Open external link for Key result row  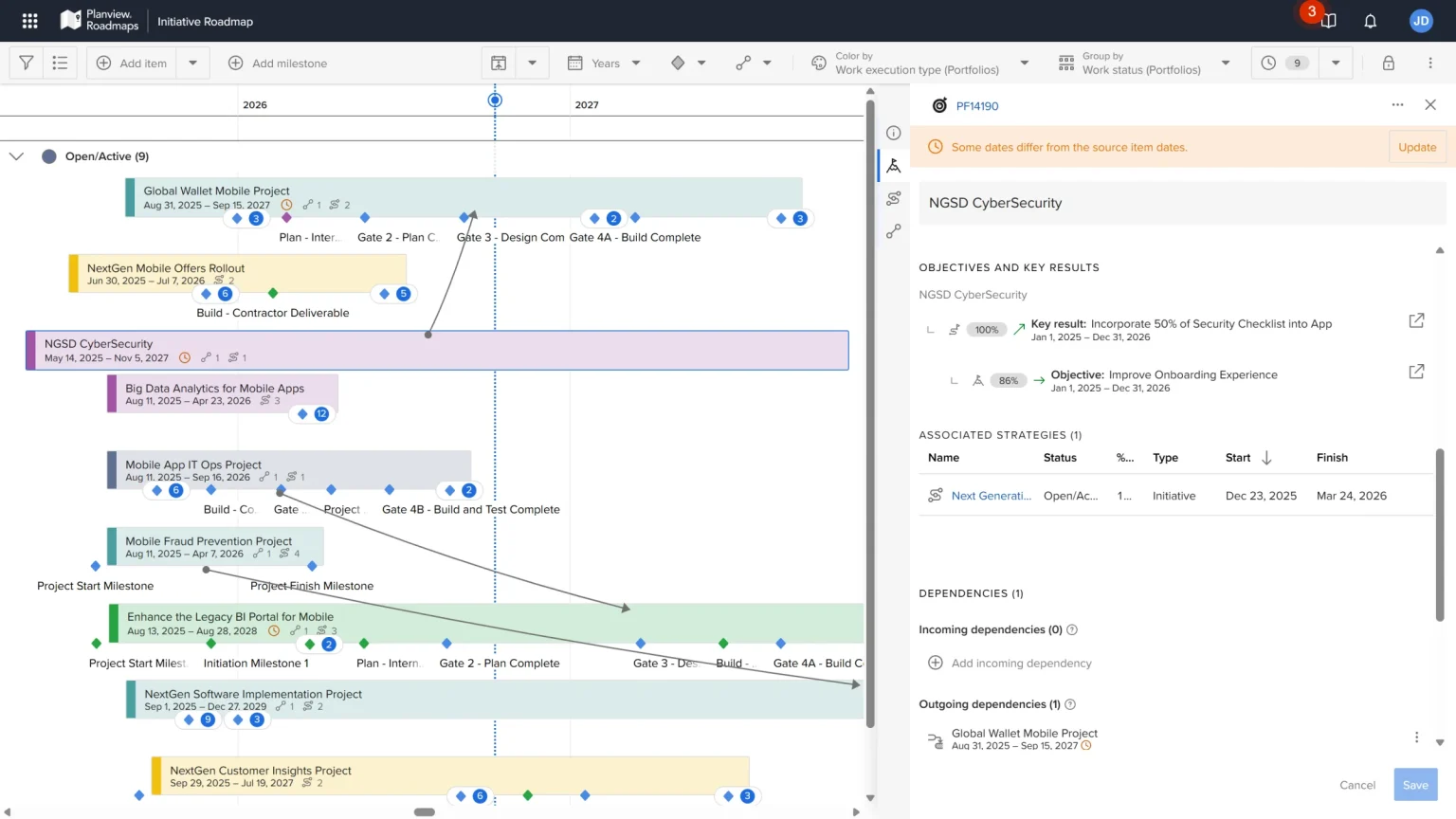(x=1416, y=320)
